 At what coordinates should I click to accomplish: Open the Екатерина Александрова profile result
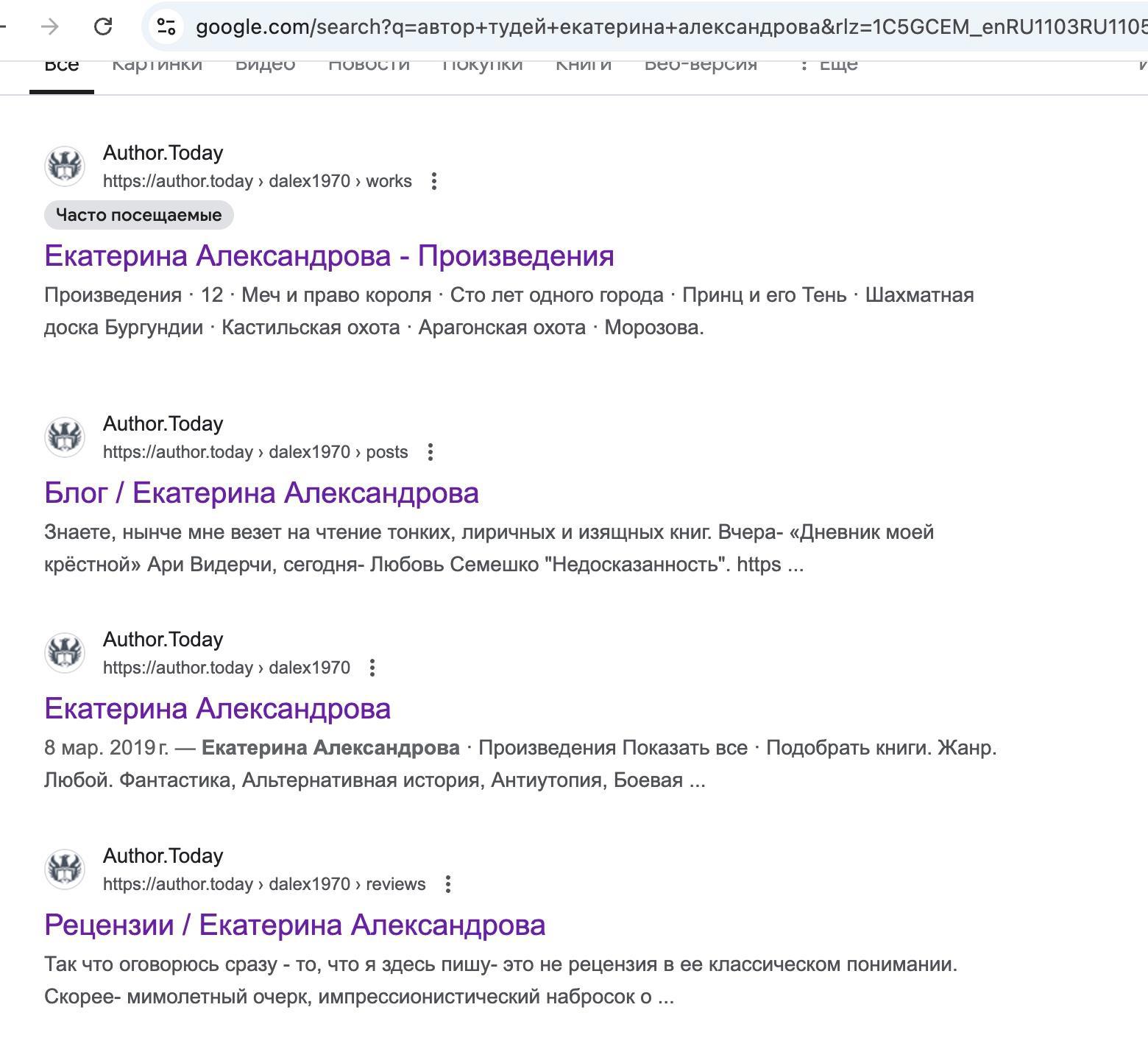tap(217, 709)
